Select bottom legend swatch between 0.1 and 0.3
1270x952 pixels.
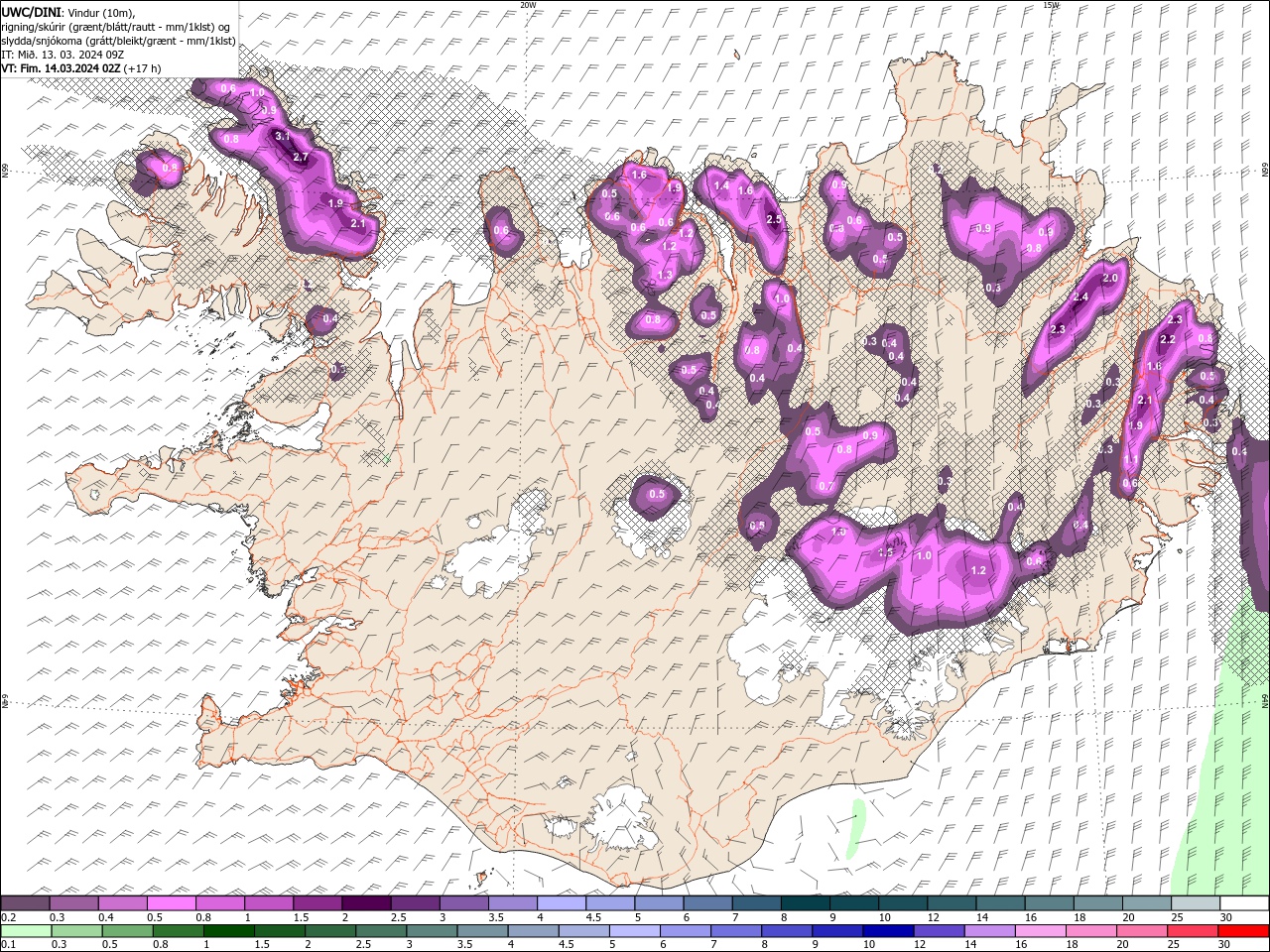[x=25, y=931]
